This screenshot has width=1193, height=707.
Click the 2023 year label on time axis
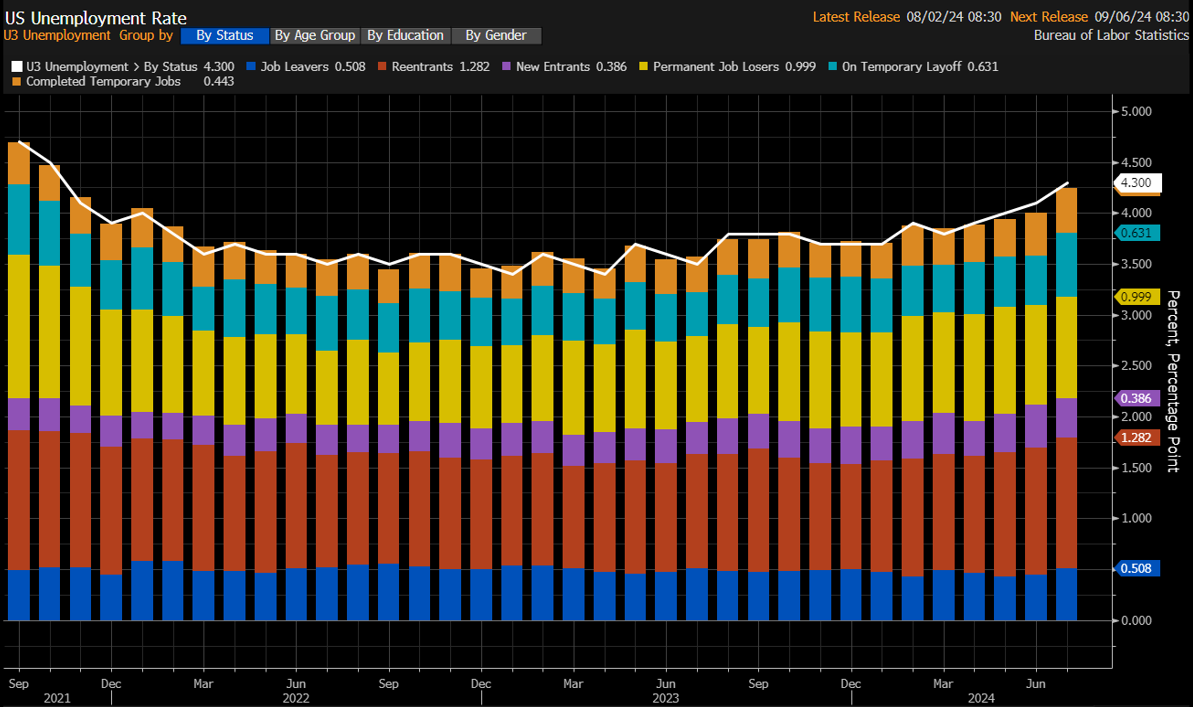666,698
